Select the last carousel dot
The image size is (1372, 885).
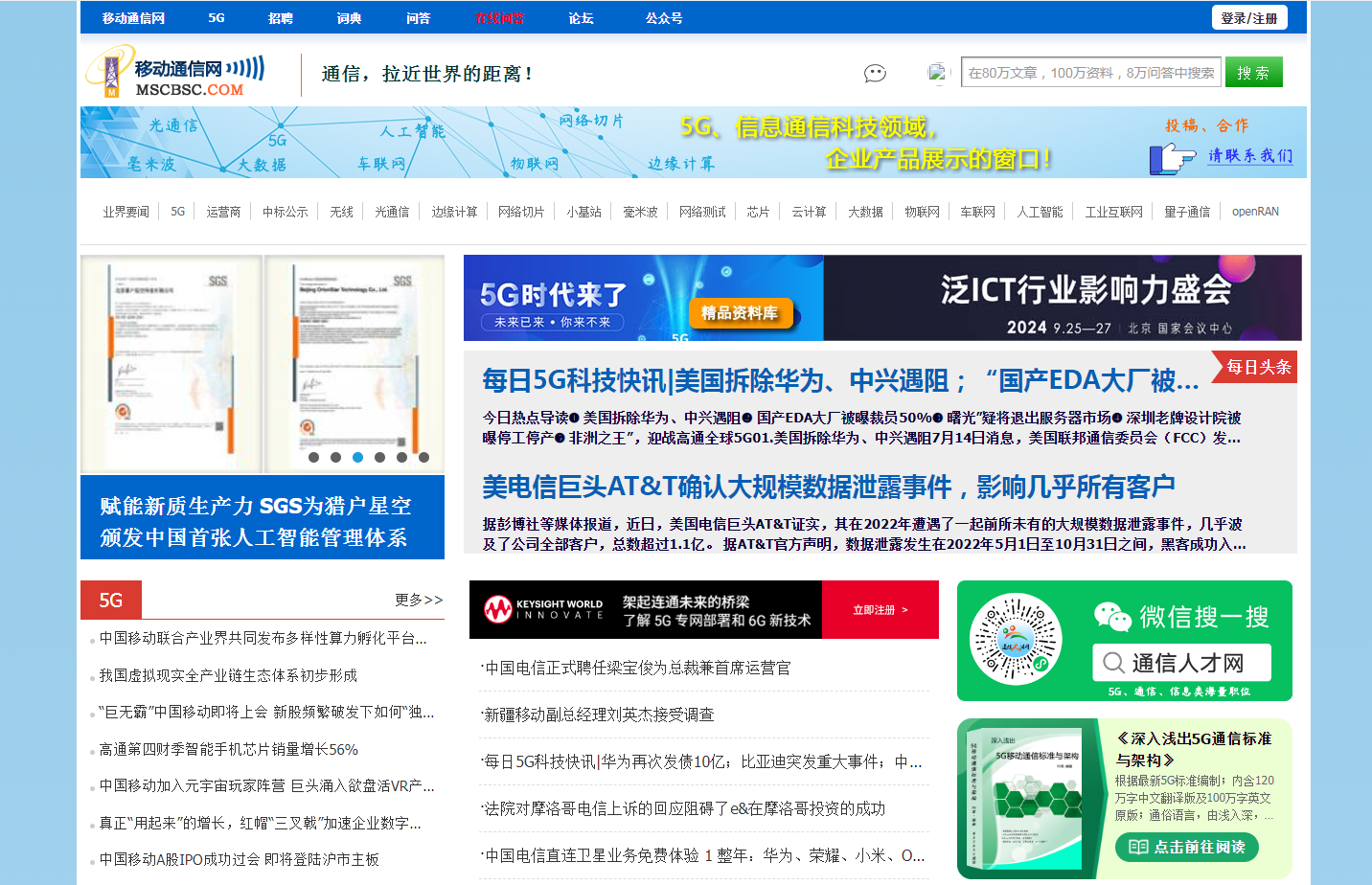coord(423,457)
